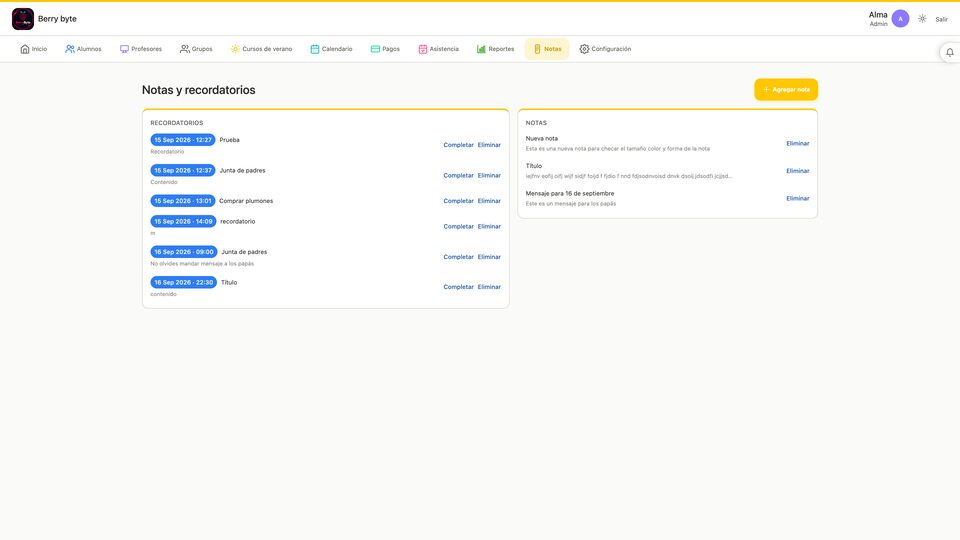Click the Mensaje para 16 de septiembre title
Viewport: 960px width, 540px height.
570,193
